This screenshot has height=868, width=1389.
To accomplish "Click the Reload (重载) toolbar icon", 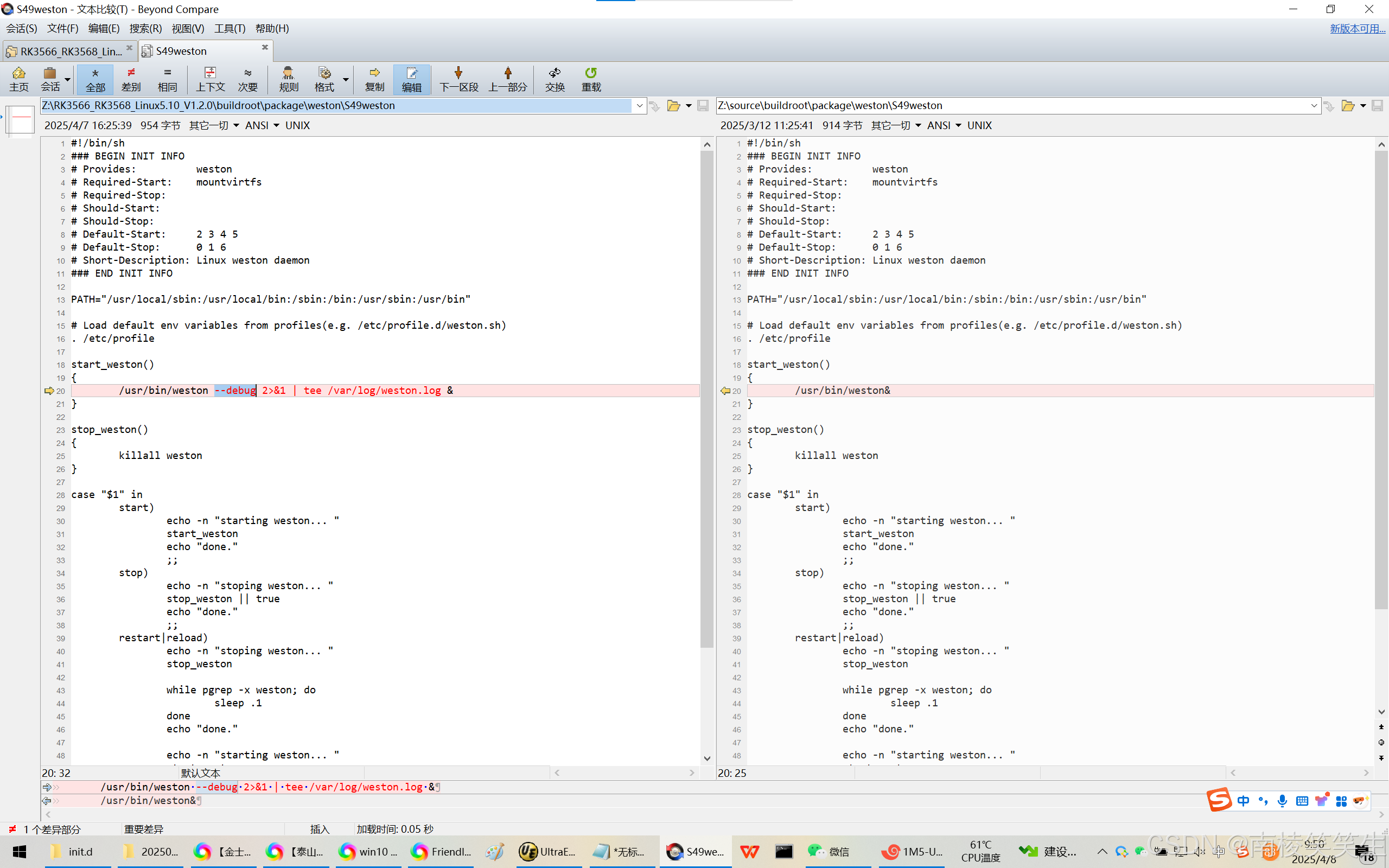I will (591, 79).
